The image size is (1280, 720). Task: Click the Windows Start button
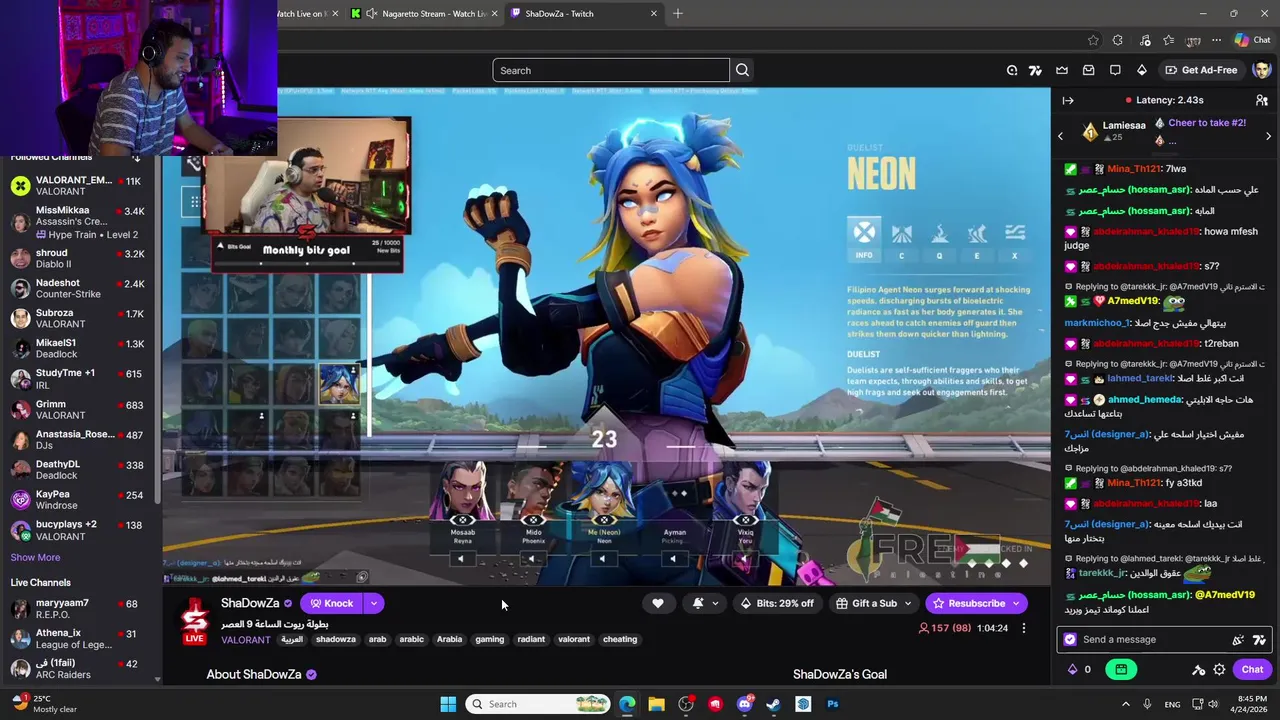[x=448, y=704]
